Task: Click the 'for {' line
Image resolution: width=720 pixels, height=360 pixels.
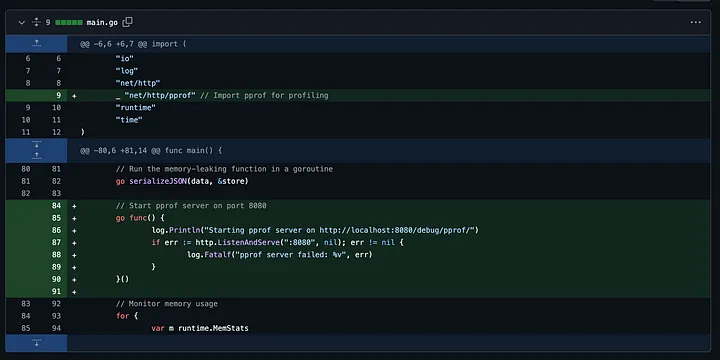Action: coord(127,316)
